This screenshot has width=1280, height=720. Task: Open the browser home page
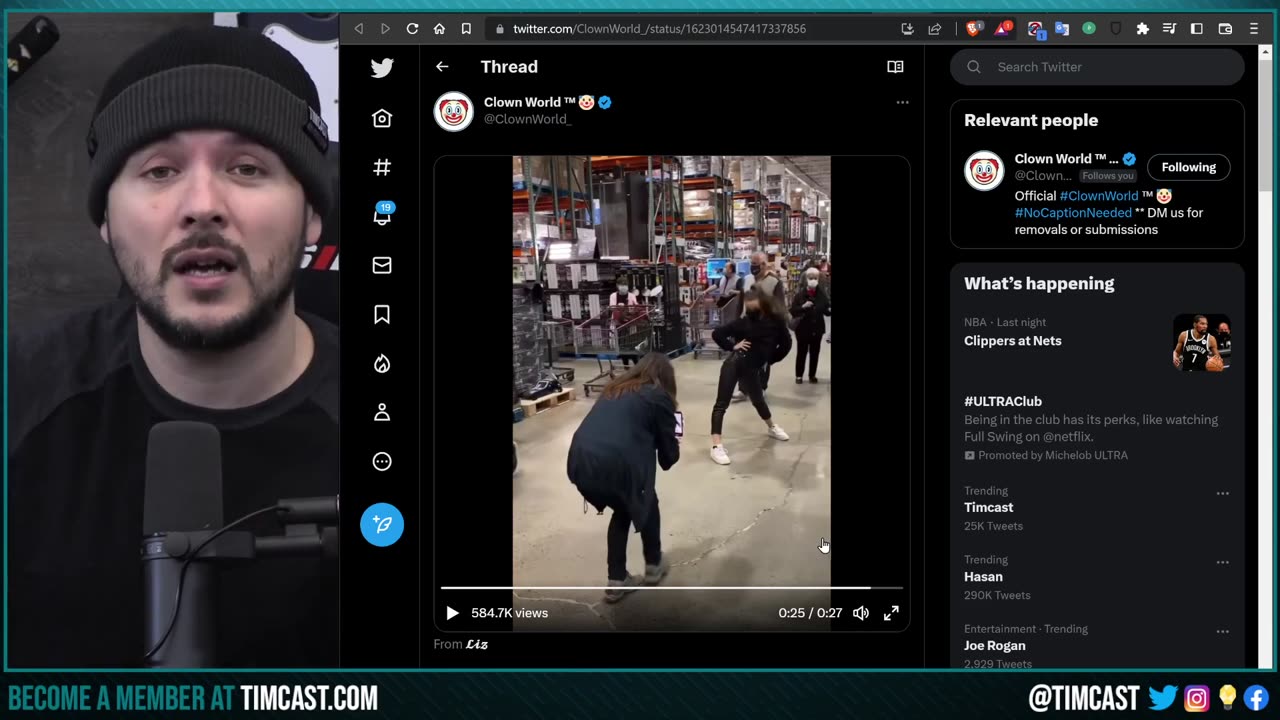coord(439,29)
